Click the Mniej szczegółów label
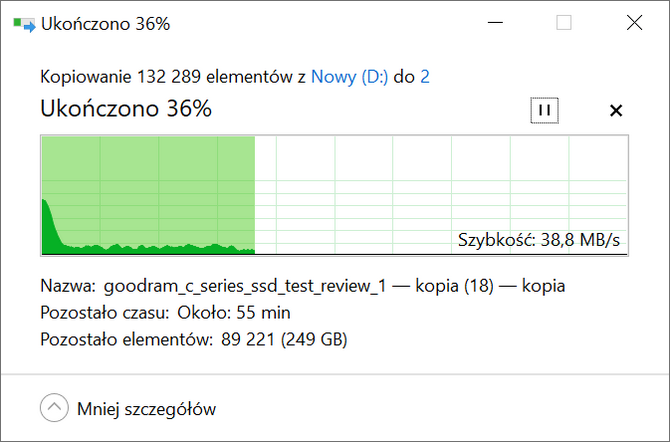 pos(146,409)
